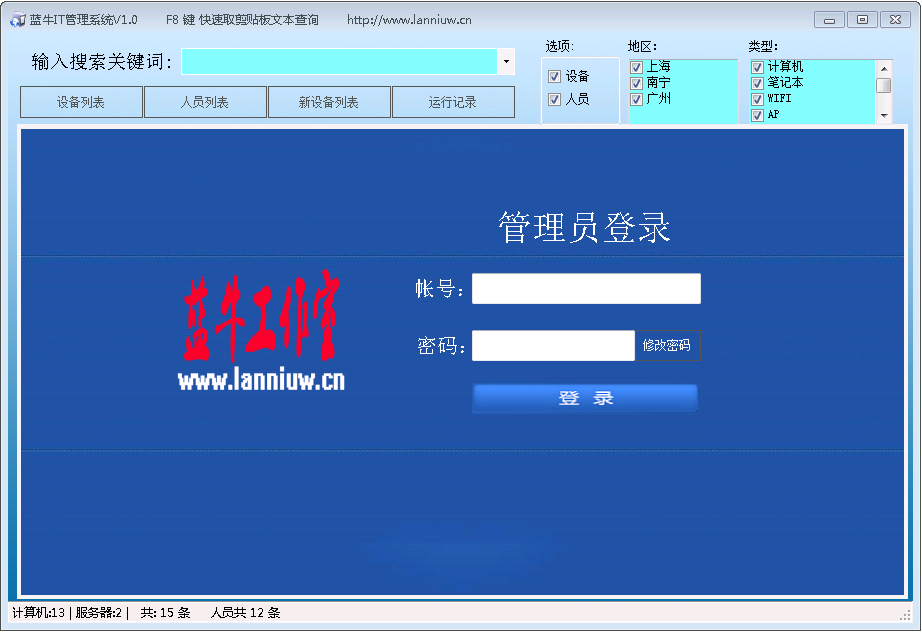This screenshot has height=632, width=922.
Task: Click the http://www.lanniuw.cn title text
Action: click(x=409, y=20)
